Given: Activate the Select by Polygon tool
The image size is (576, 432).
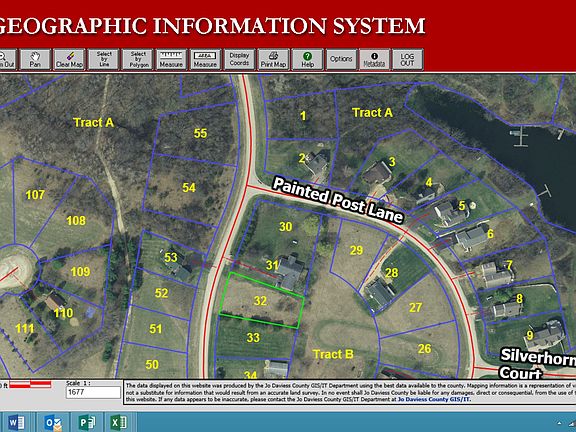Looking at the screenshot, I should [x=138, y=60].
